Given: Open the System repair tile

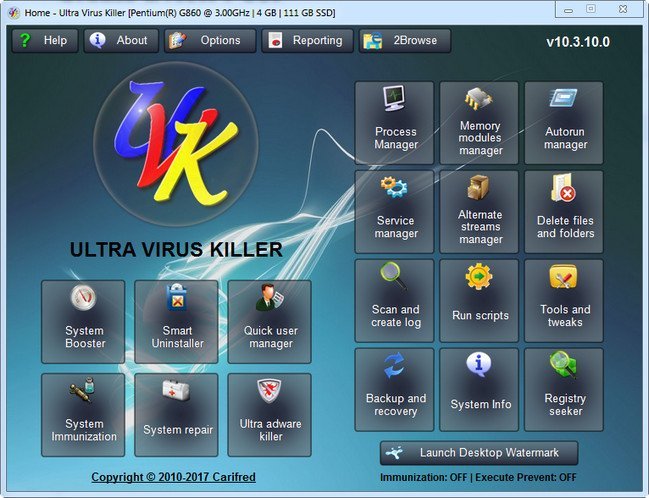Looking at the screenshot, I should (x=176, y=415).
